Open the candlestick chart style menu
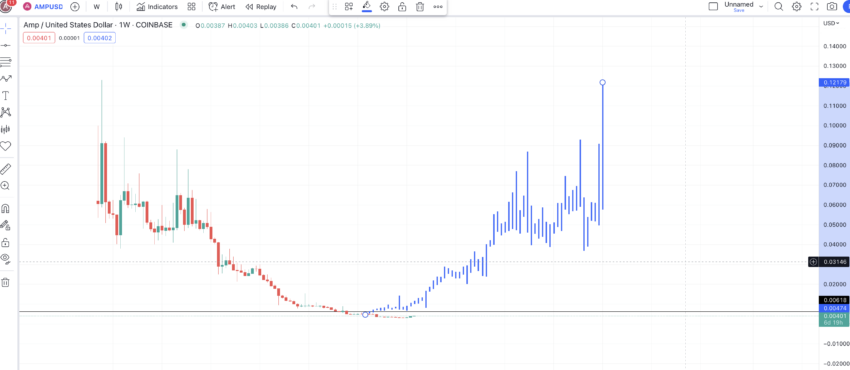Viewport: 850px width, 370px height. pyautogui.click(x=119, y=7)
